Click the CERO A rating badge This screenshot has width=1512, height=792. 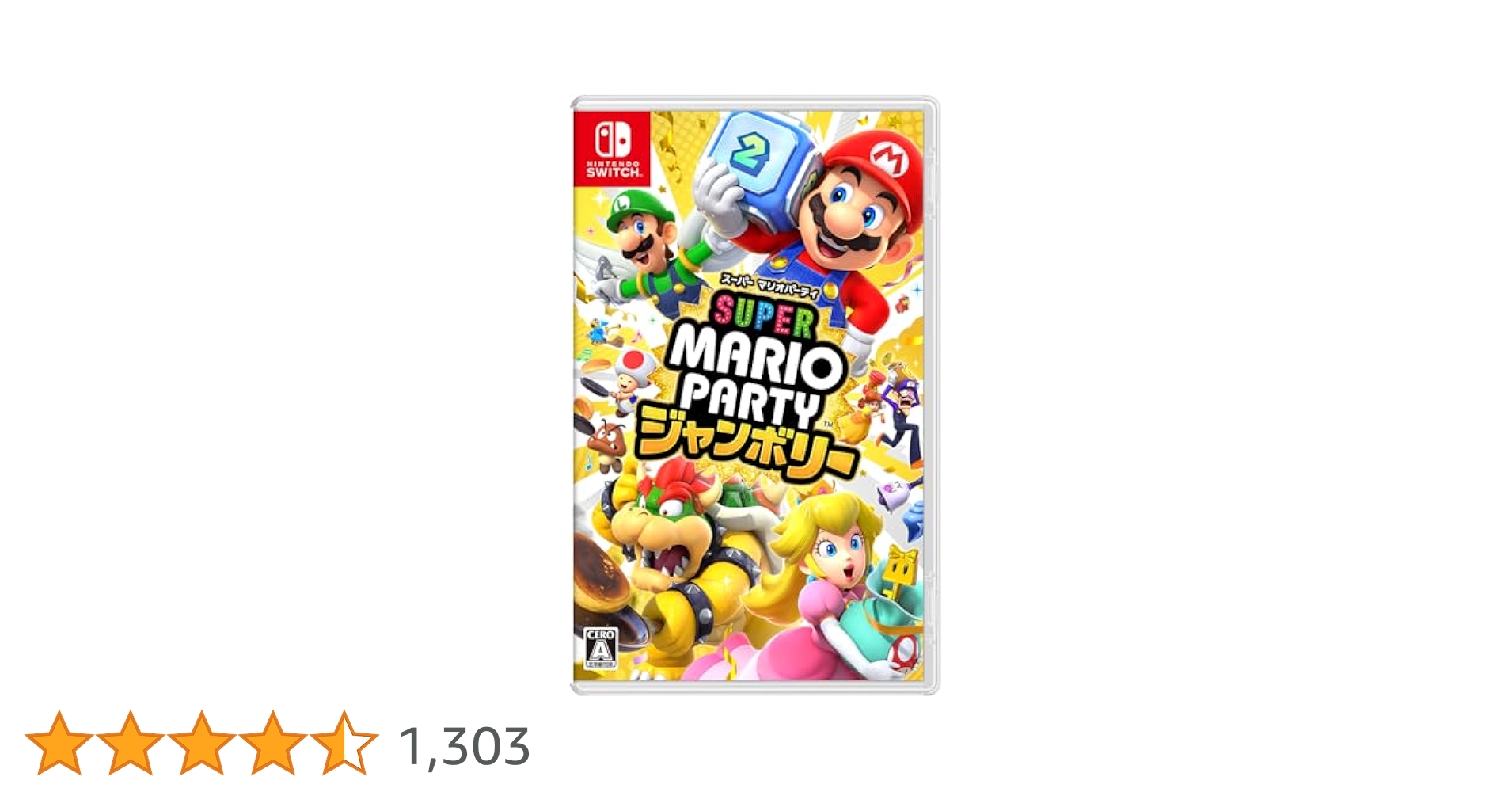[x=600, y=649]
